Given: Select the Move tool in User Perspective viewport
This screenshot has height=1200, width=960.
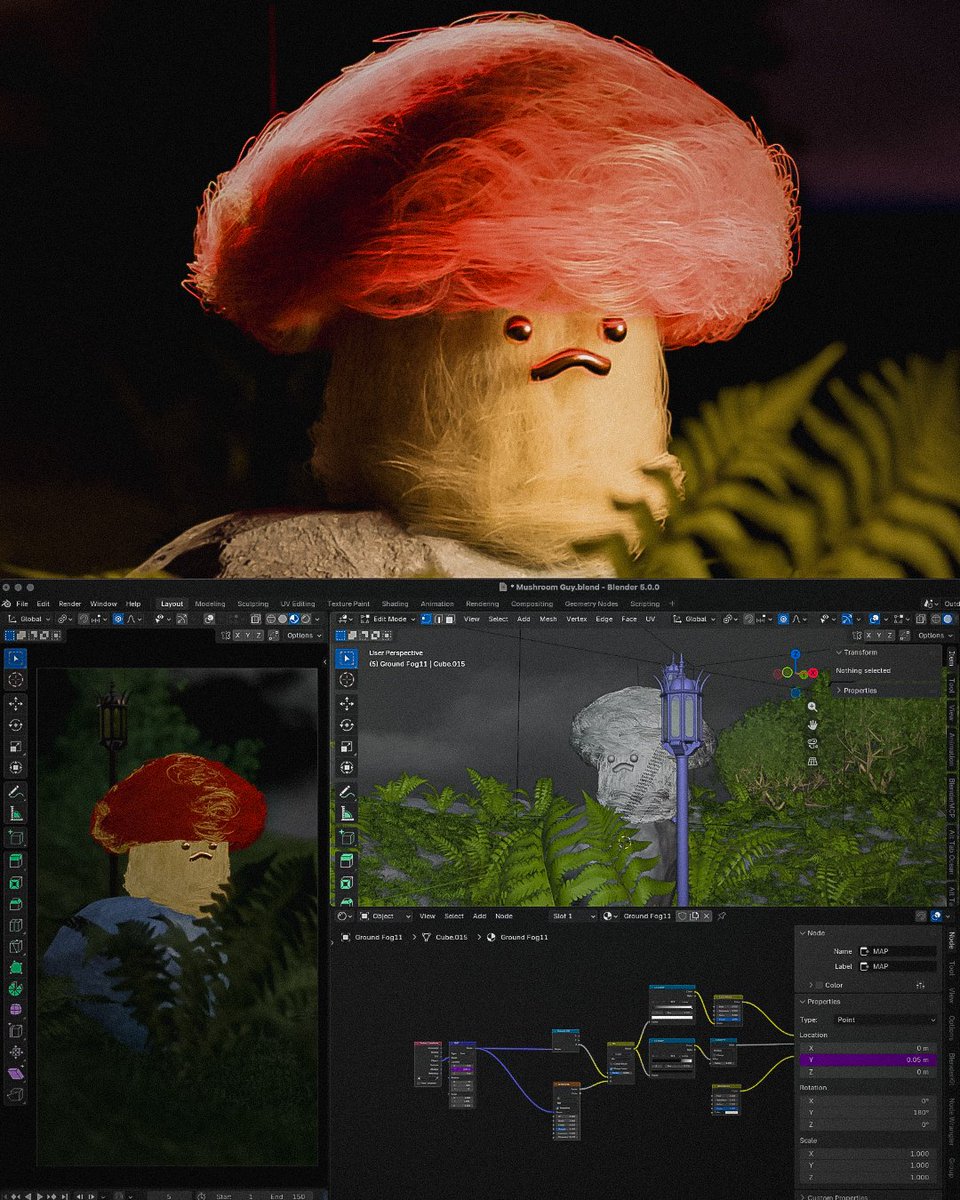Looking at the screenshot, I should tap(346, 704).
